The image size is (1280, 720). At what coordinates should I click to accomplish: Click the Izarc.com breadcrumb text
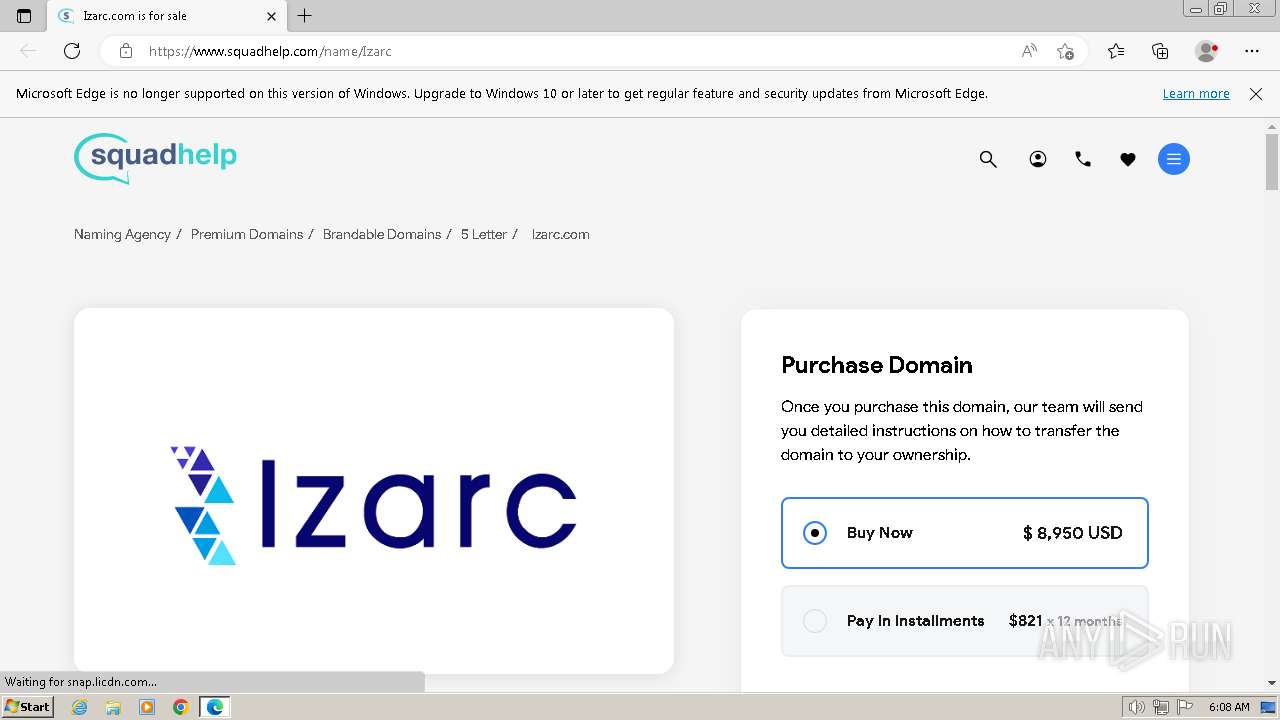coord(561,234)
